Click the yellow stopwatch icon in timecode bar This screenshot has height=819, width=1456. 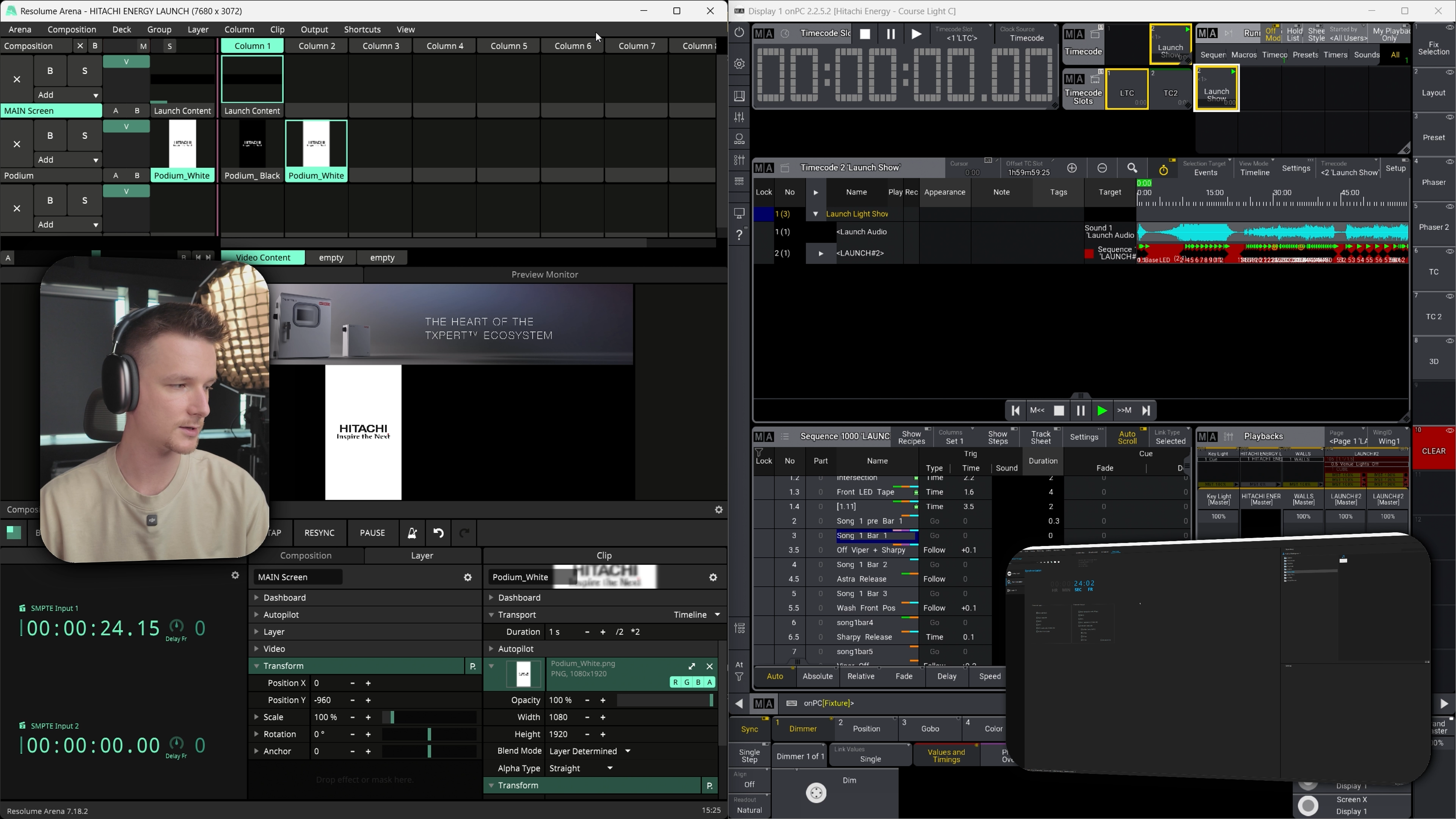click(x=1163, y=169)
